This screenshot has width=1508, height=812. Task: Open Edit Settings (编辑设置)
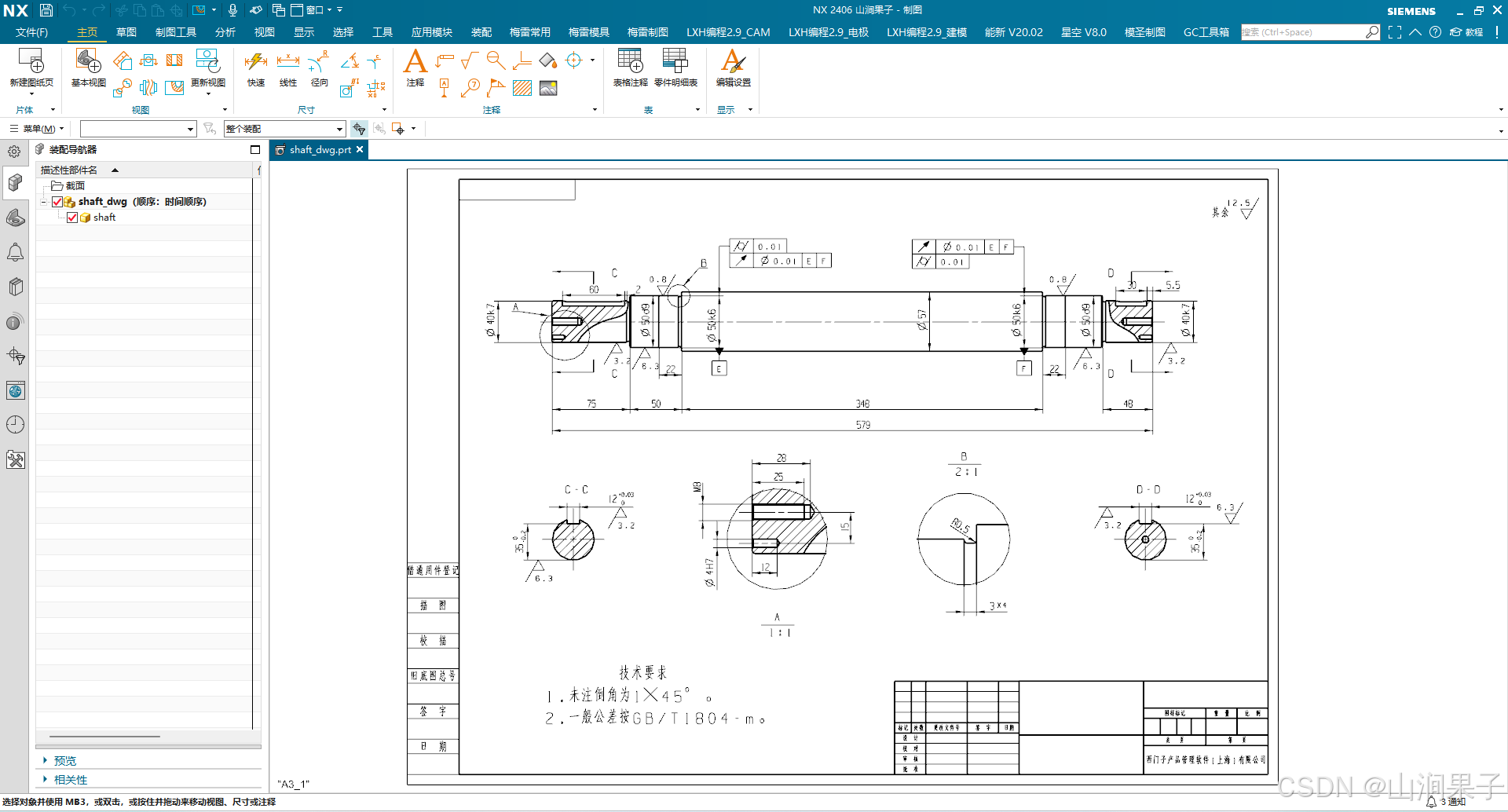734,67
